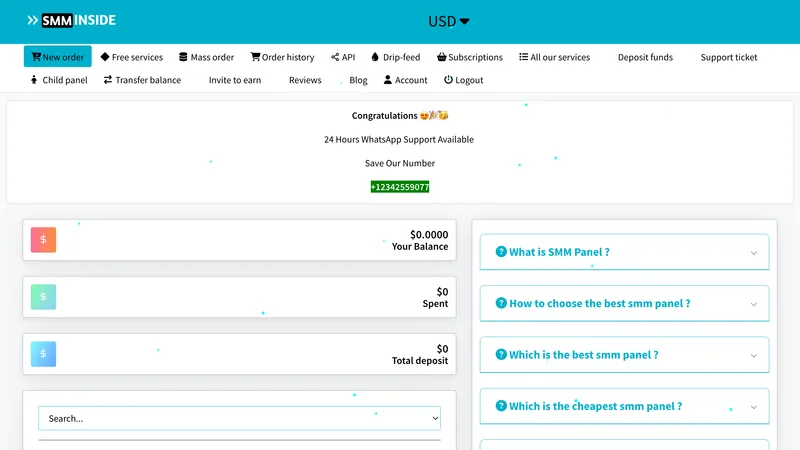Click the Transfer balance arrows icon
The height and width of the screenshot is (450, 800).
pyautogui.click(x=108, y=80)
